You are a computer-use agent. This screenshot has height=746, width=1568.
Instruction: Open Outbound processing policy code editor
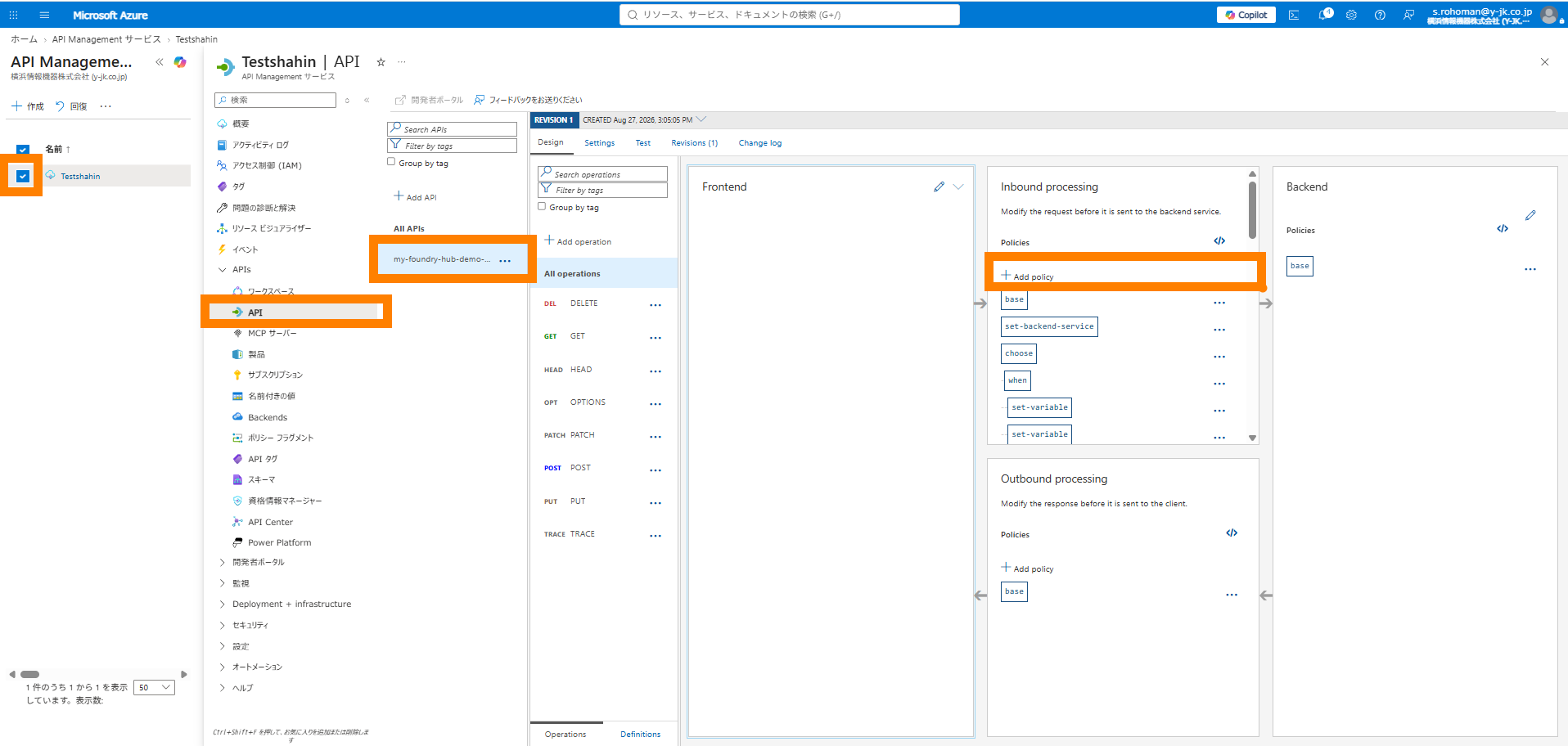1232,533
